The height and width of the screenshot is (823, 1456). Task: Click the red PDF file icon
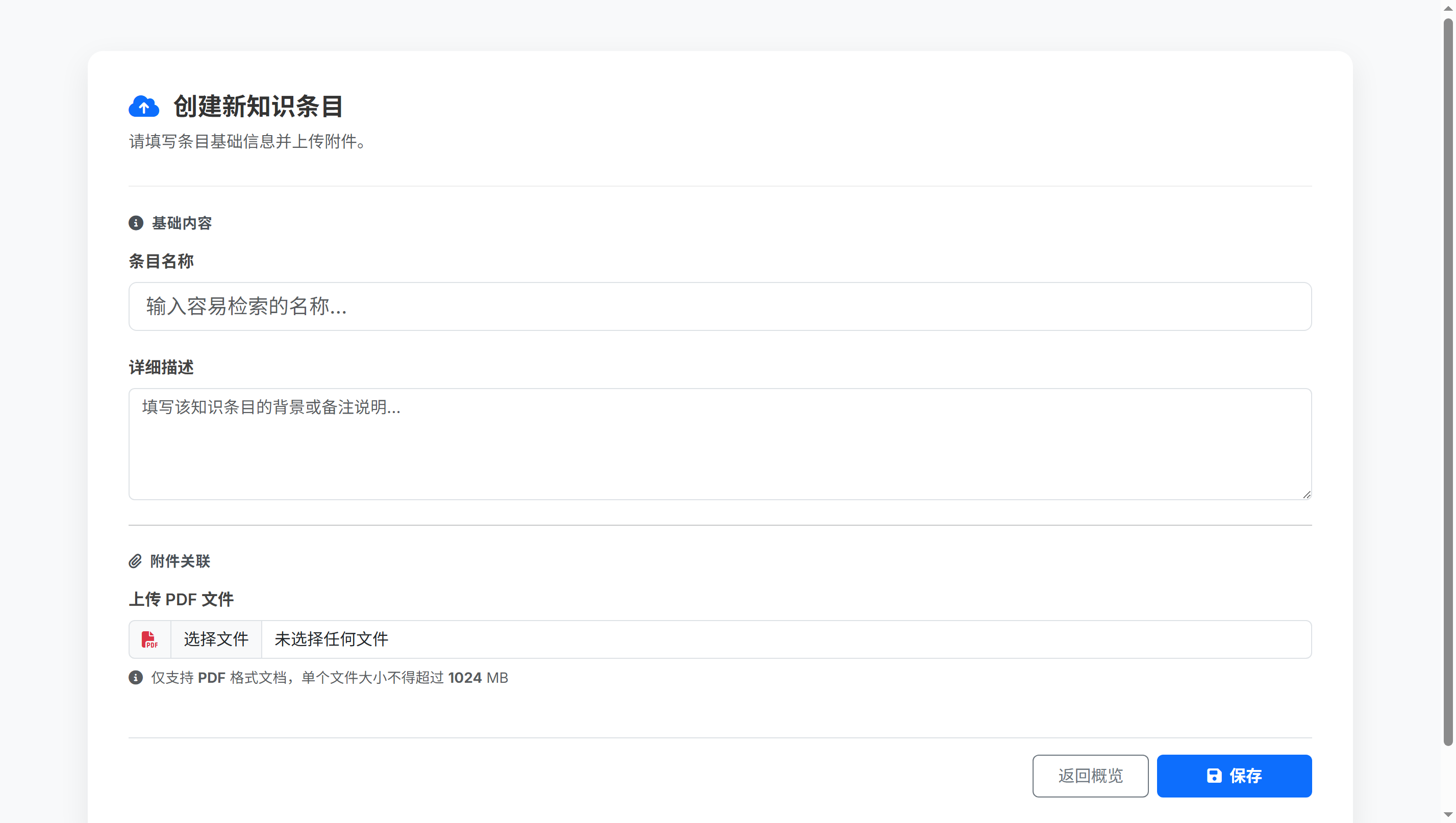point(149,639)
